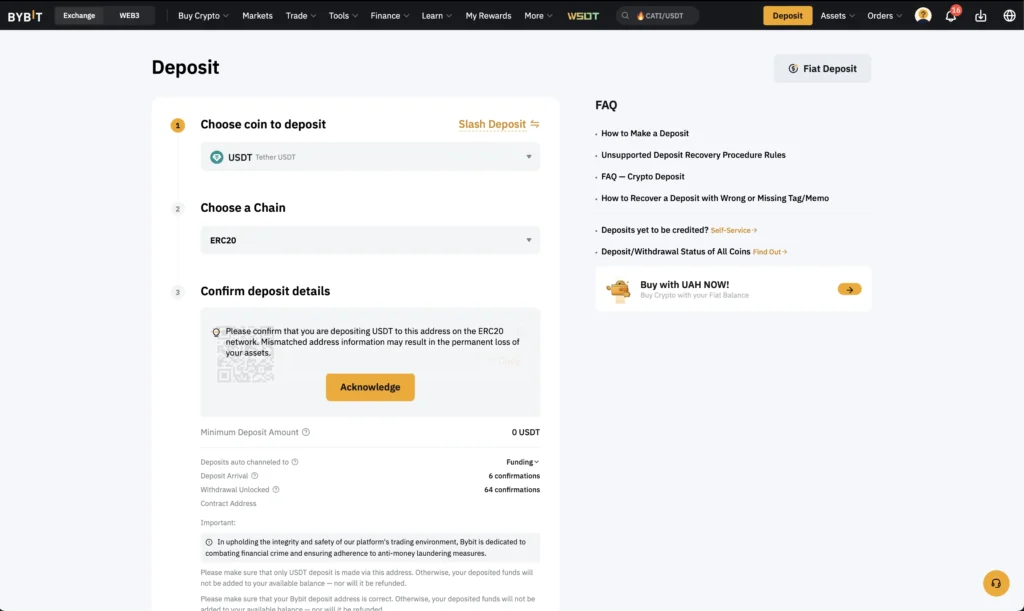
Task: Click the Bybit logo
Action: click(25, 16)
